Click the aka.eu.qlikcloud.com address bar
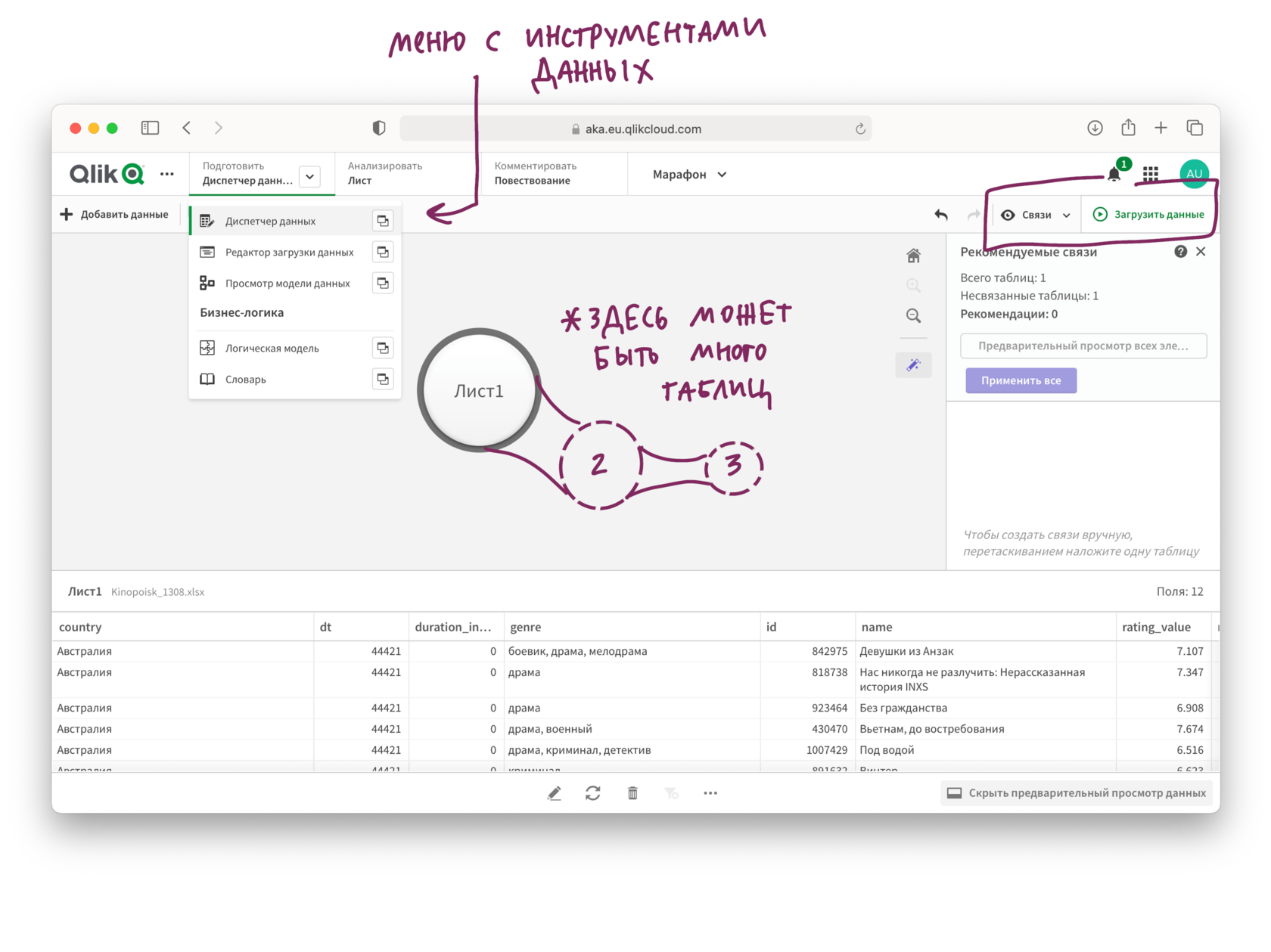Image resolution: width=1271 pixels, height=952 pixels. (635, 129)
